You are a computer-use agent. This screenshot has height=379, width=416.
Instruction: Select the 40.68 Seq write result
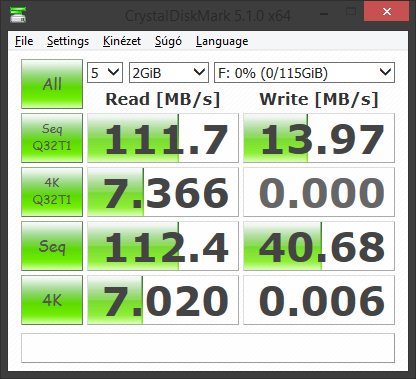pos(319,246)
